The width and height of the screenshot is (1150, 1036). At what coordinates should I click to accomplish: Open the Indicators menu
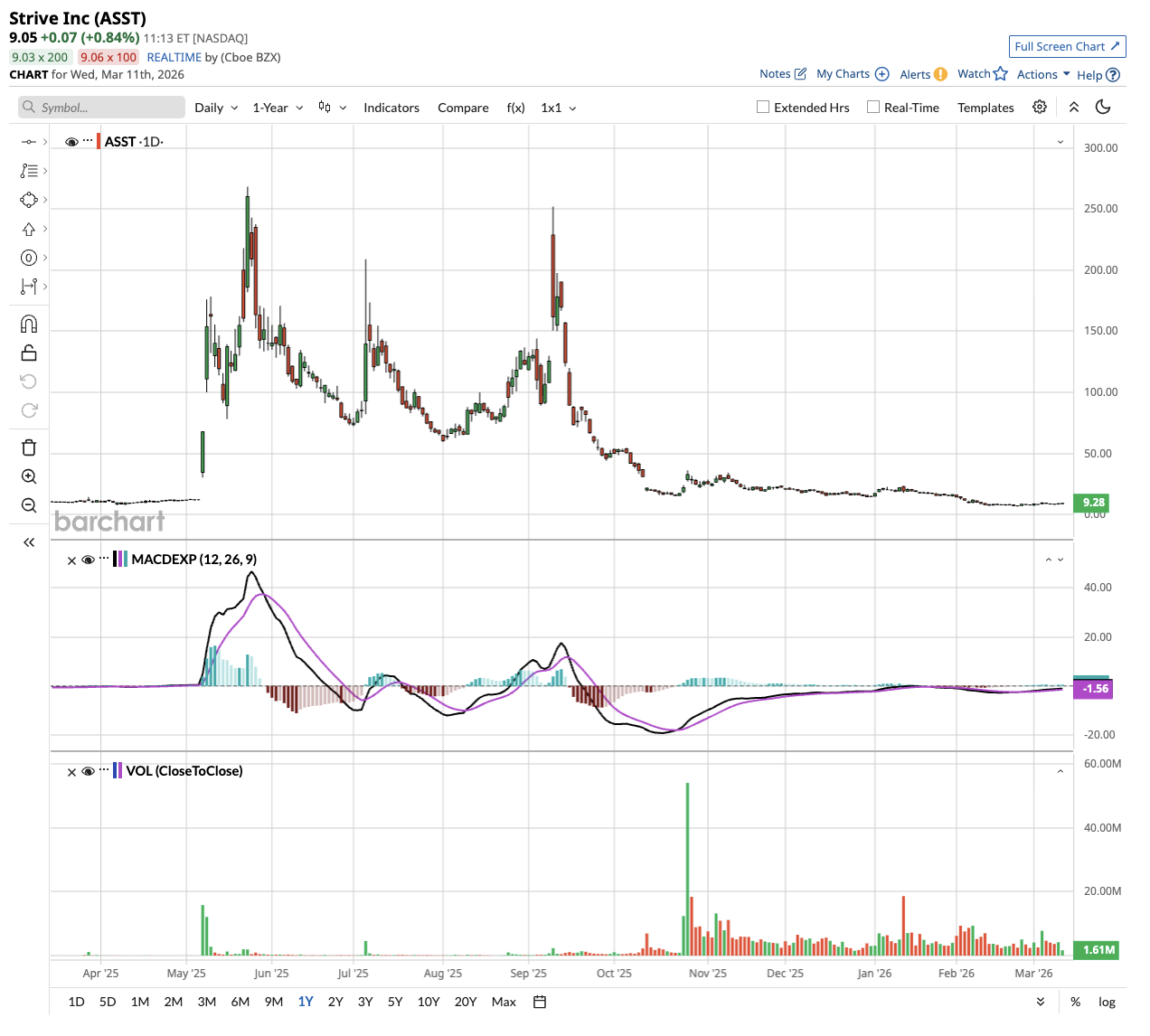391,107
